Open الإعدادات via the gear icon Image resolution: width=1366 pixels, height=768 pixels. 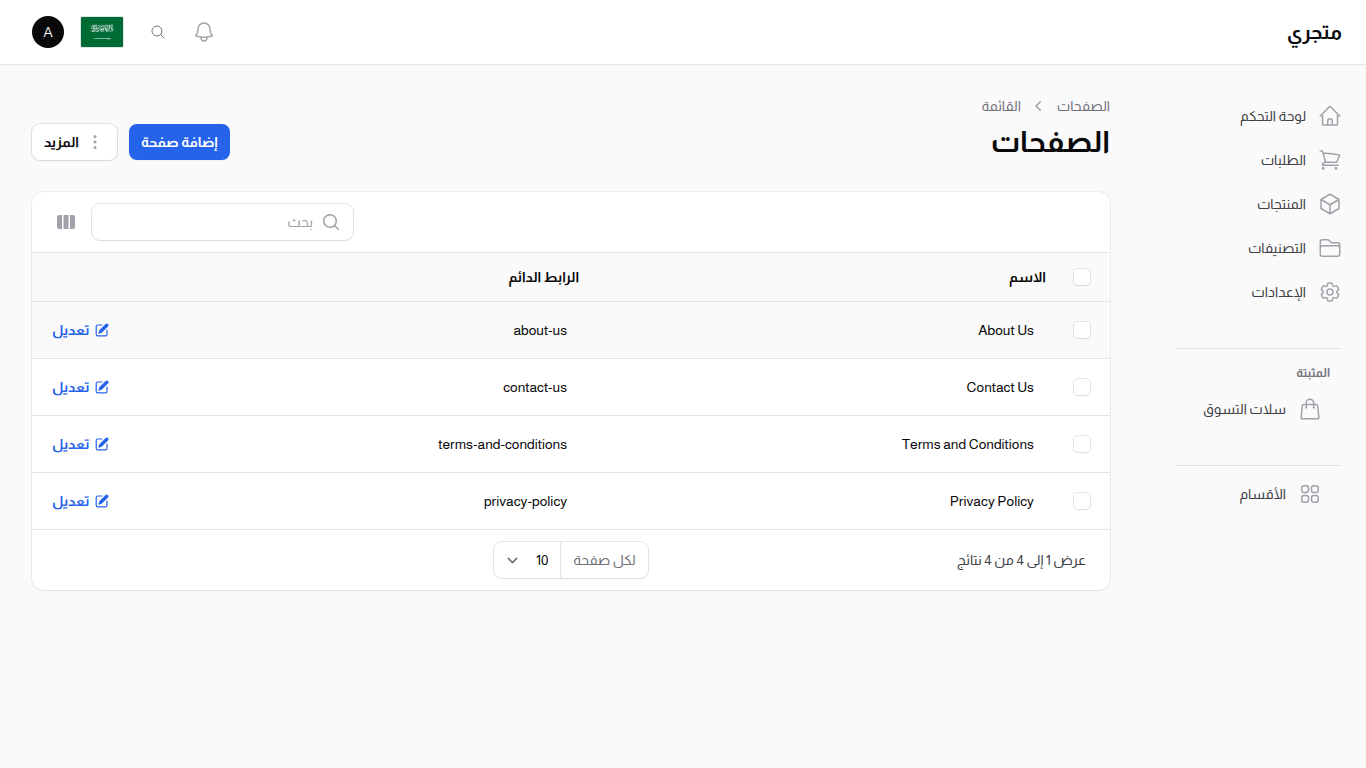tap(1330, 291)
